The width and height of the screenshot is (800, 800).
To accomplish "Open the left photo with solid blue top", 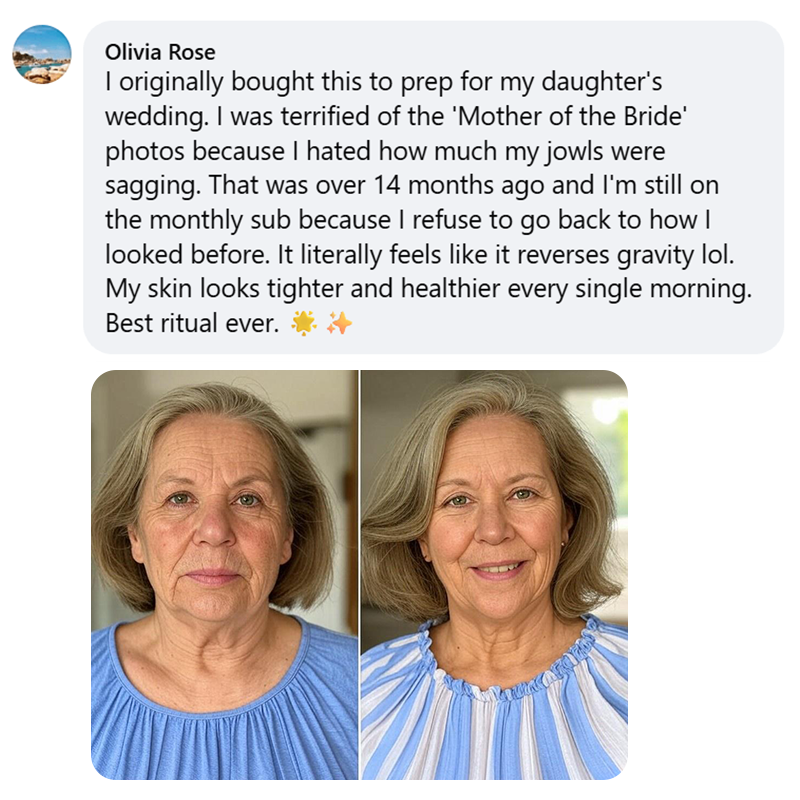I will pos(225,574).
